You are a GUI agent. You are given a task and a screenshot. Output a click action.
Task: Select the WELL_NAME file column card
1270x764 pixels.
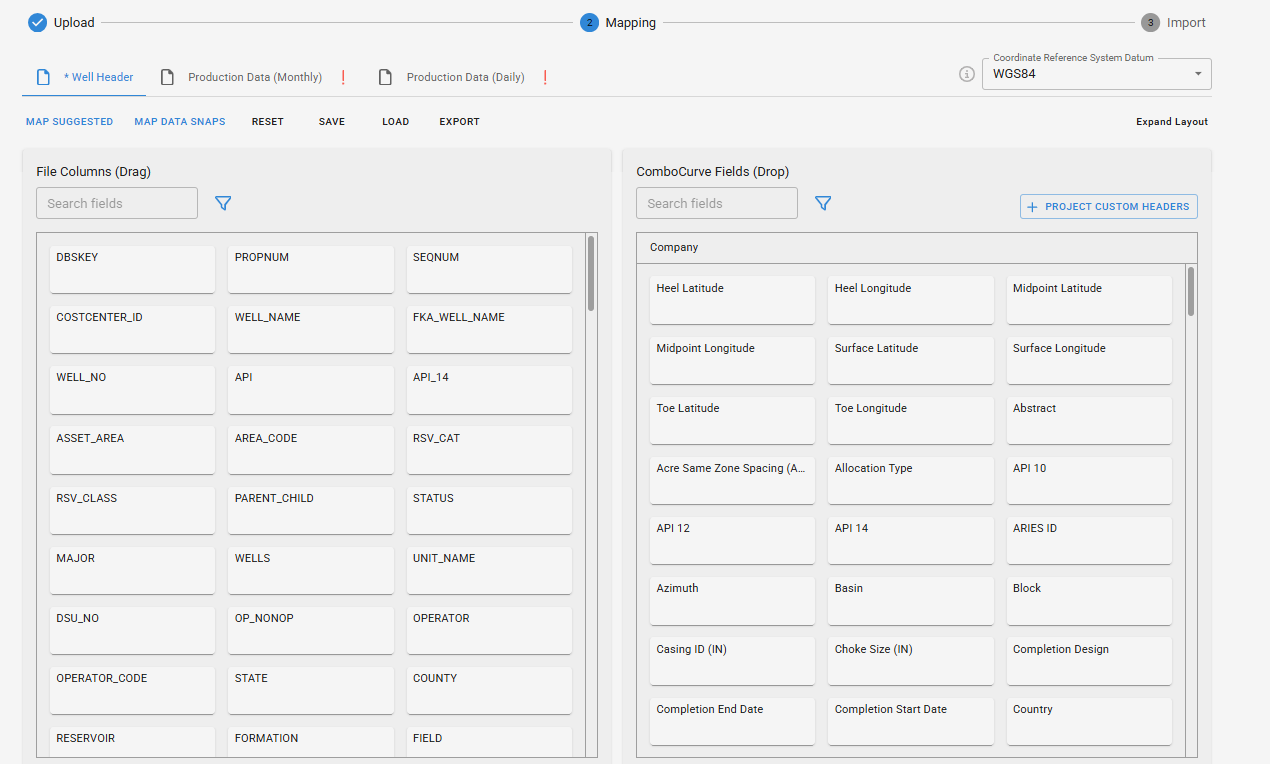(x=311, y=330)
